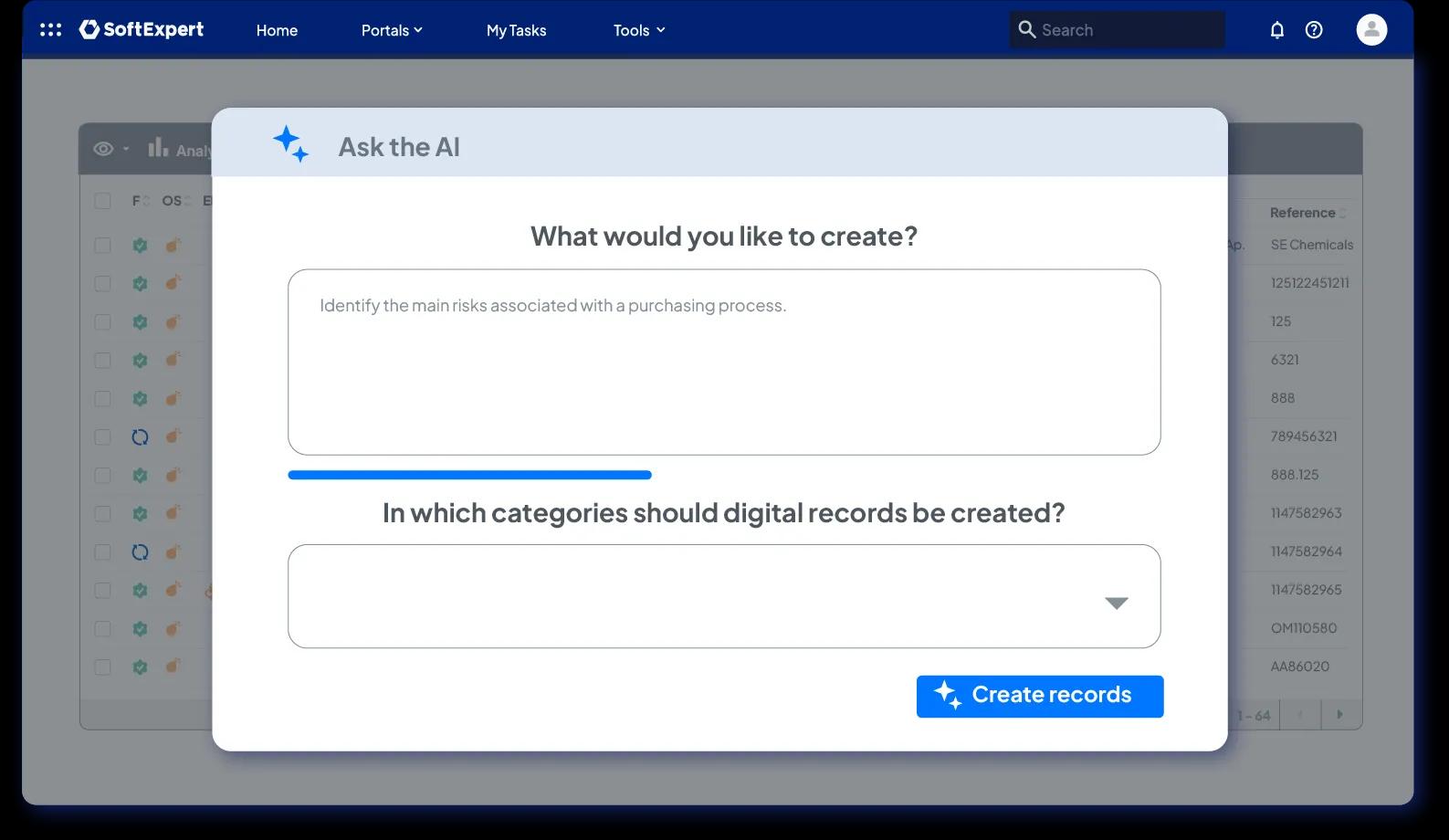1449x840 pixels.
Task: Open the user profile avatar
Action: pyautogui.click(x=1371, y=30)
